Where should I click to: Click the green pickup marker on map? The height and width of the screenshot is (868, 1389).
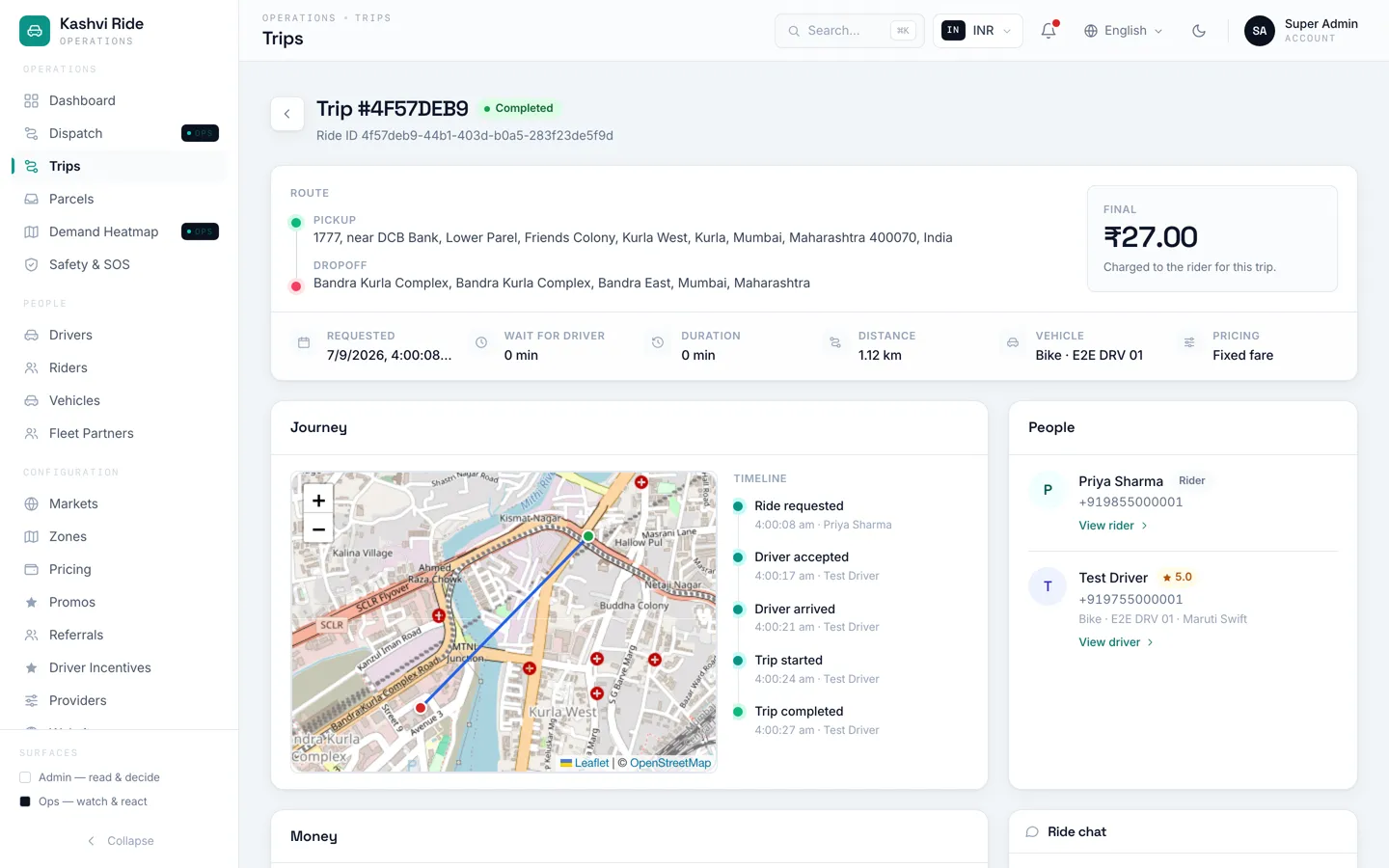588,536
